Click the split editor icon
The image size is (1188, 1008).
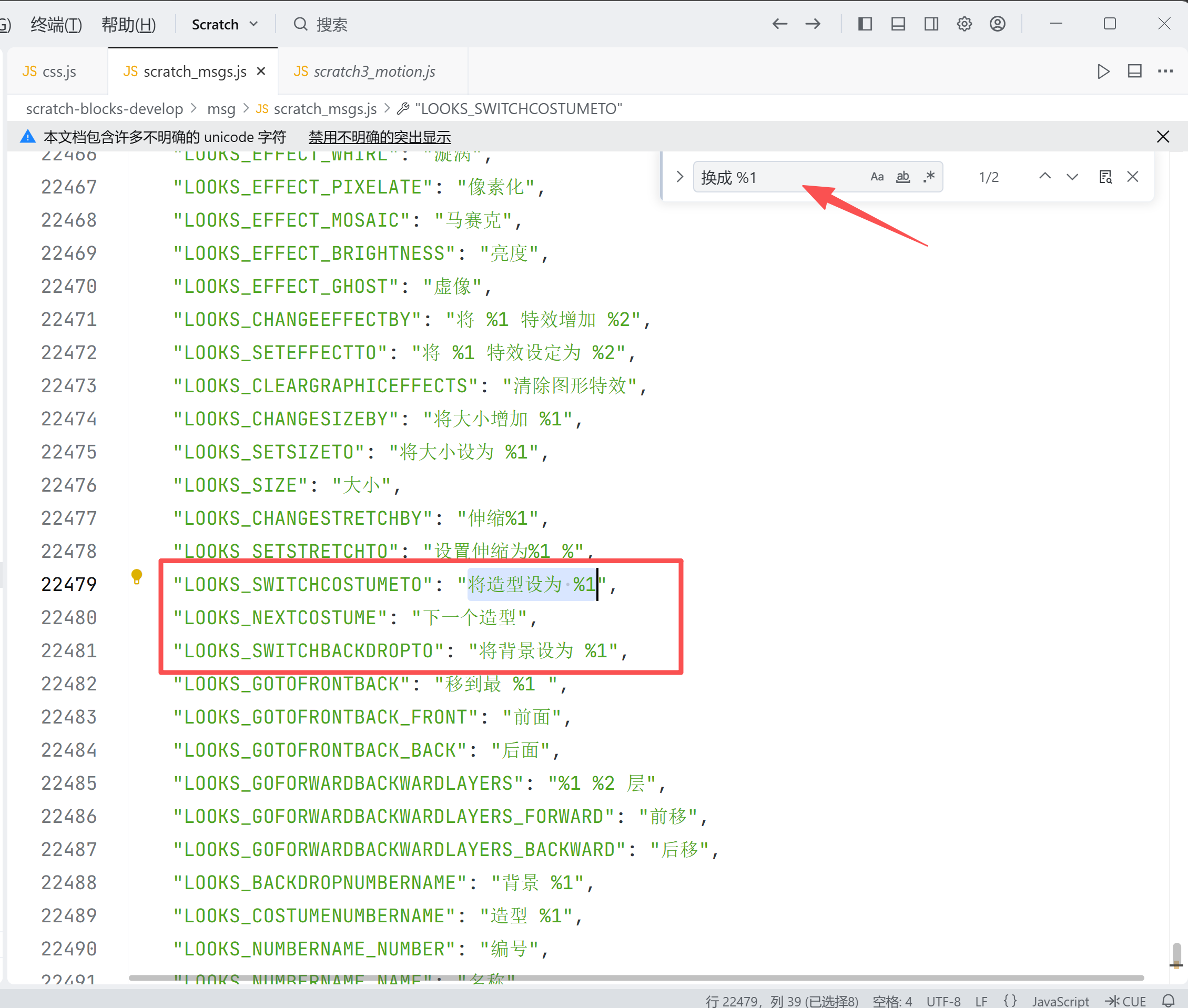click(1134, 72)
